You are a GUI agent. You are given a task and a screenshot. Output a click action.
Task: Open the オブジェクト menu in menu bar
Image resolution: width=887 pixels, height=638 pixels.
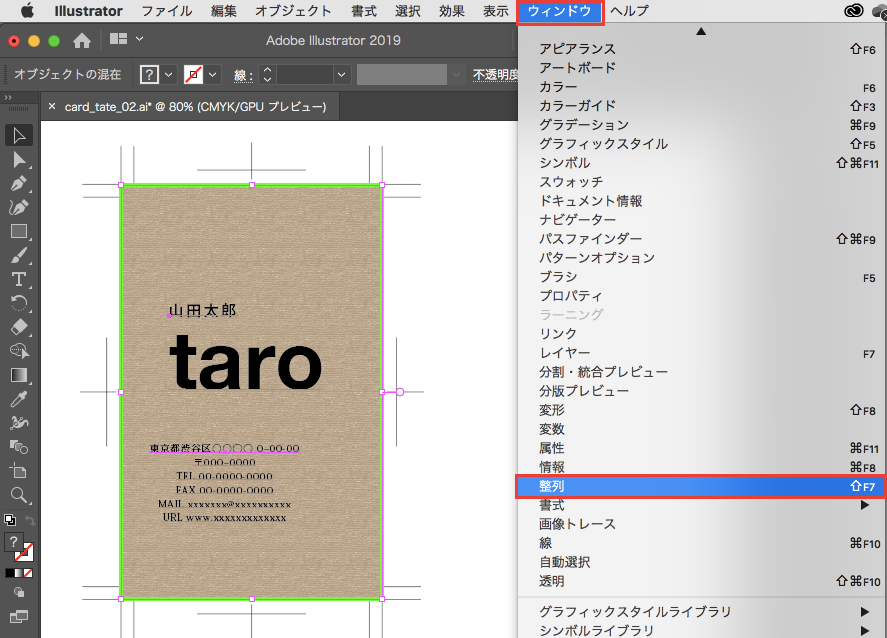(293, 12)
